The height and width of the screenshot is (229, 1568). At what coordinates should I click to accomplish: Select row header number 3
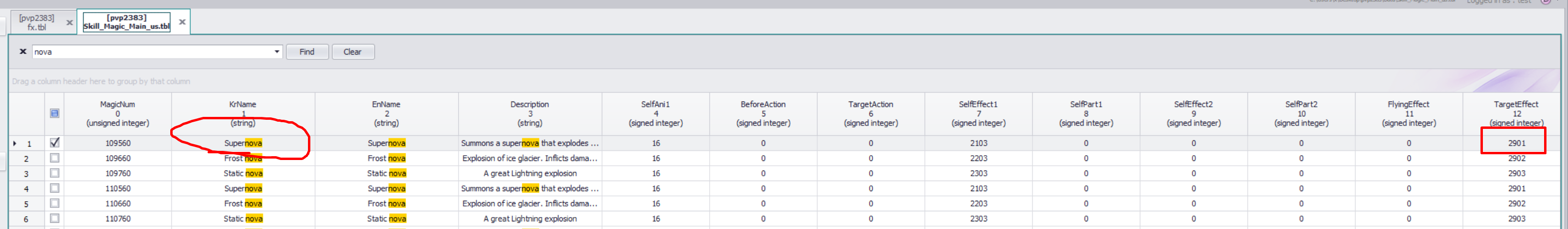(x=26, y=173)
